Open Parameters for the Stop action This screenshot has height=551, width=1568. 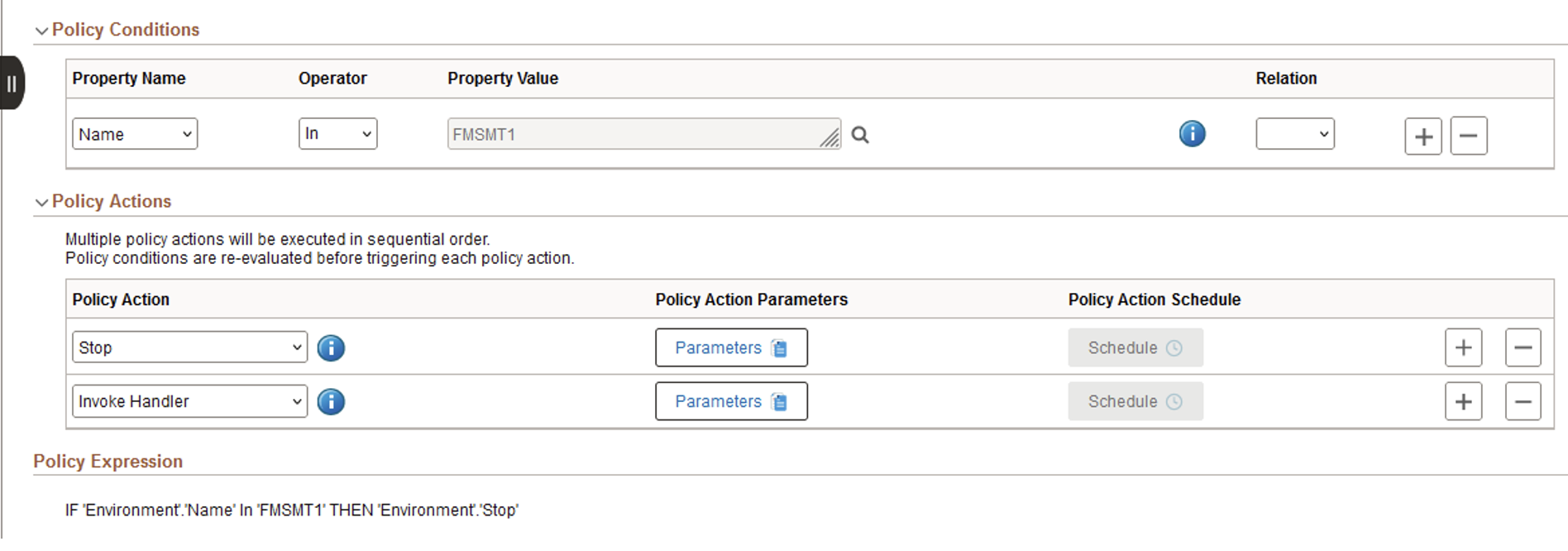[x=731, y=347]
